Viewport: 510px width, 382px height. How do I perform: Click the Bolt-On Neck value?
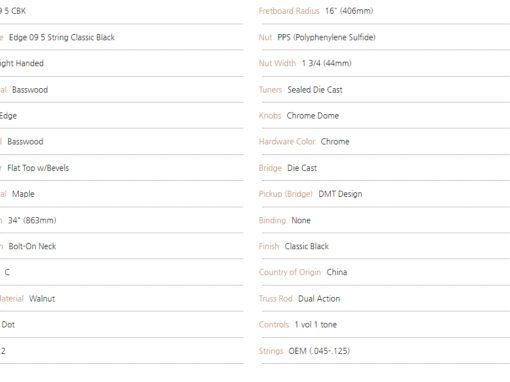(32, 246)
